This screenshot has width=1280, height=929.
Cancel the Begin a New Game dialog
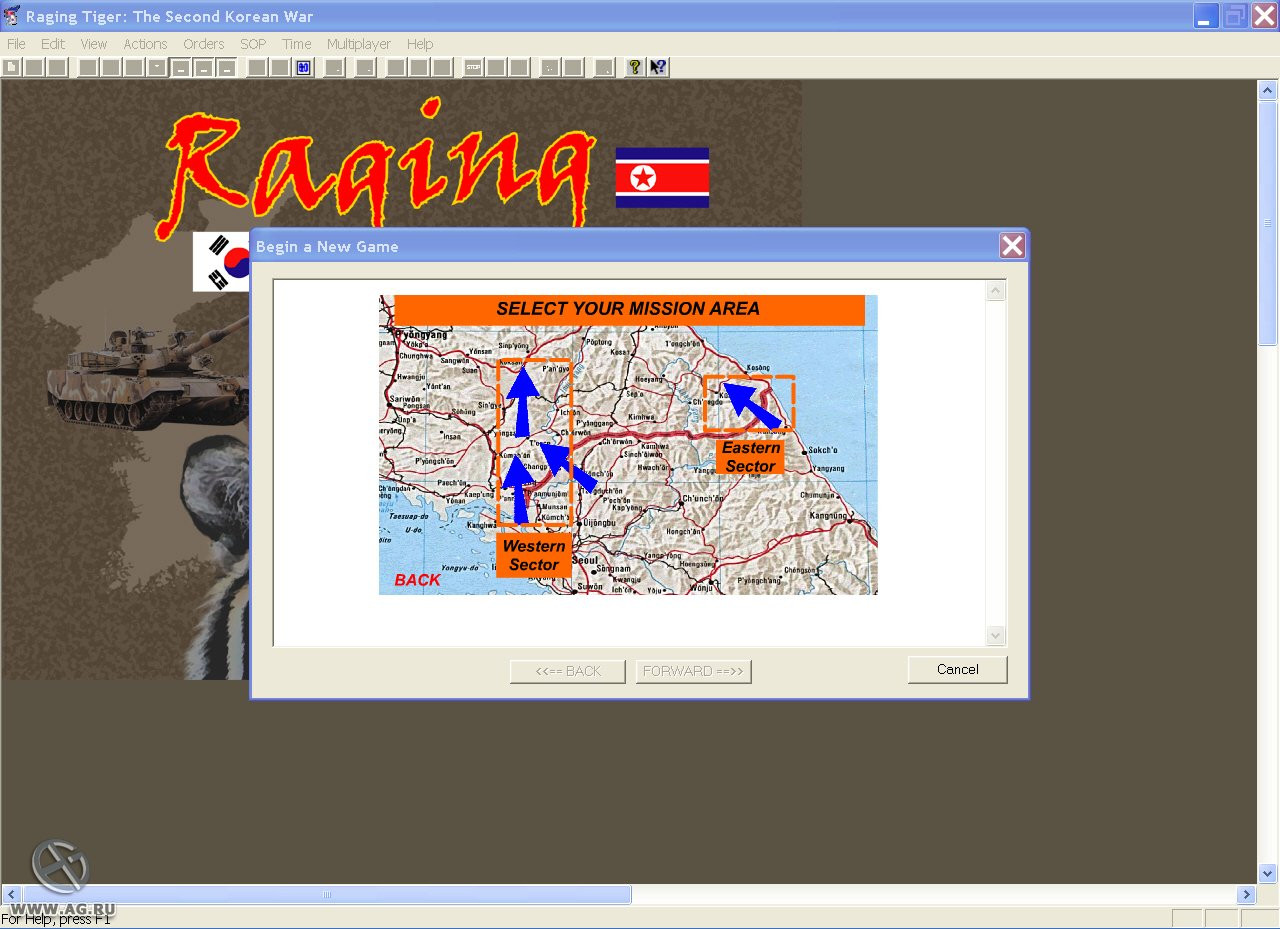[957, 670]
